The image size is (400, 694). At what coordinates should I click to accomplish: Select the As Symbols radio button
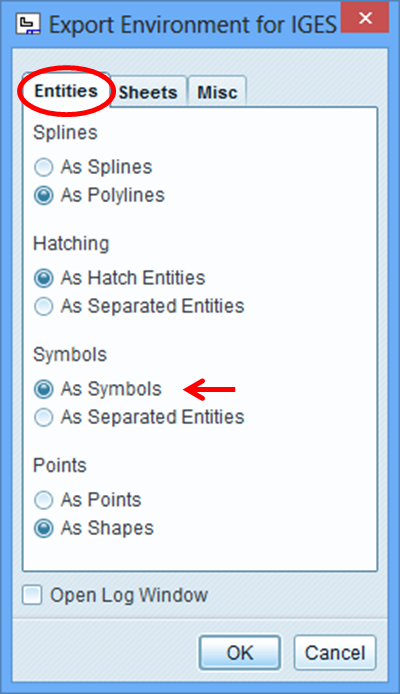(x=98, y=389)
